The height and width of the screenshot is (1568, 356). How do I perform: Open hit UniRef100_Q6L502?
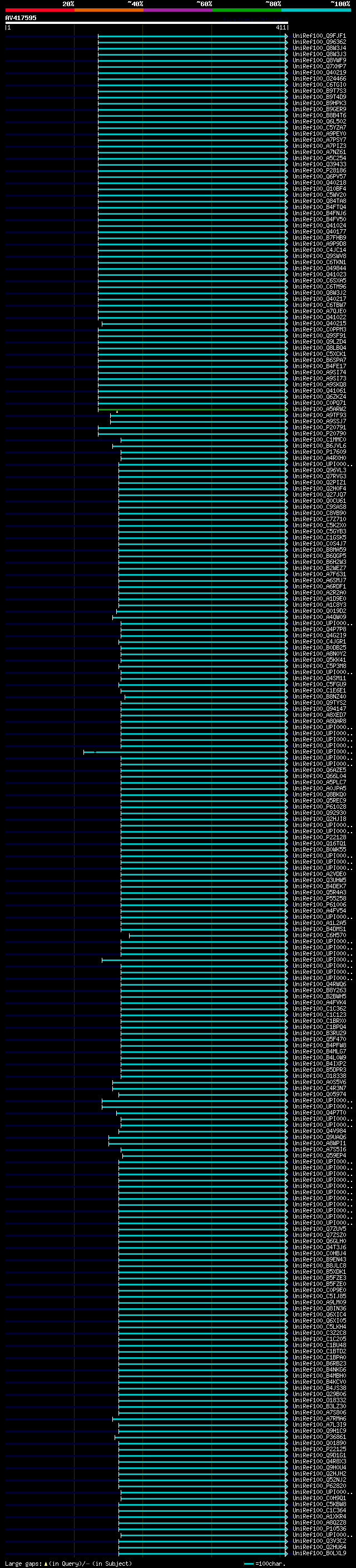(319, 121)
